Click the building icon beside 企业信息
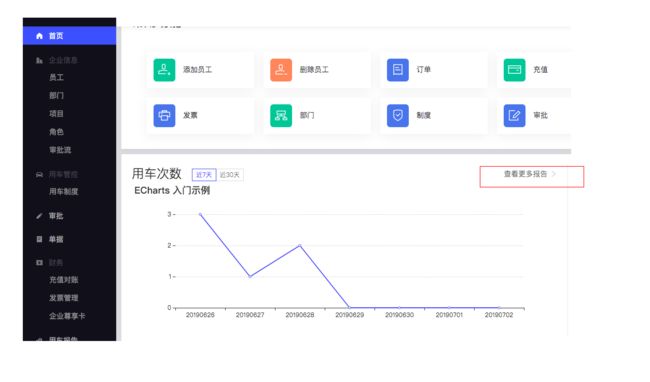The image size is (650, 382). [39, 60]
